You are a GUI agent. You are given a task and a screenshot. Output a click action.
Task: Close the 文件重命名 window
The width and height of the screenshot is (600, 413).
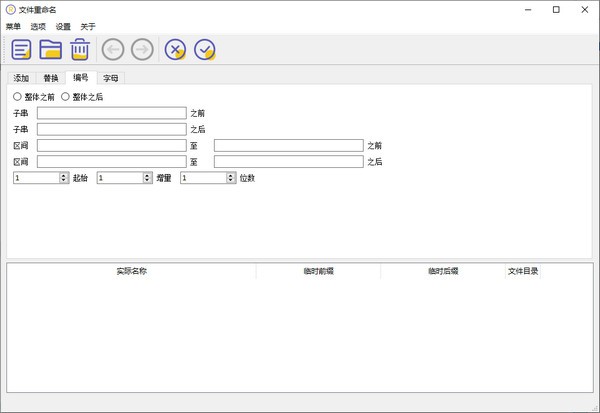coord(585,10)
